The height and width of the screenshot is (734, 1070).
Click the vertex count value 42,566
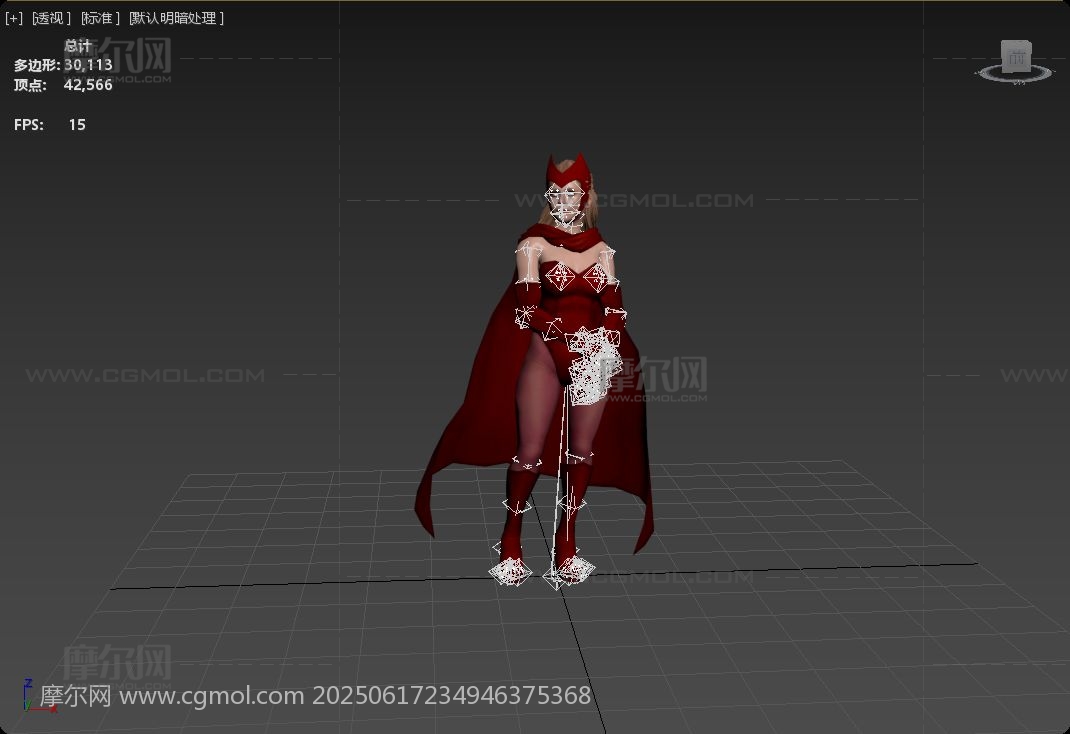pyautogui.click(x=88, y=85)
